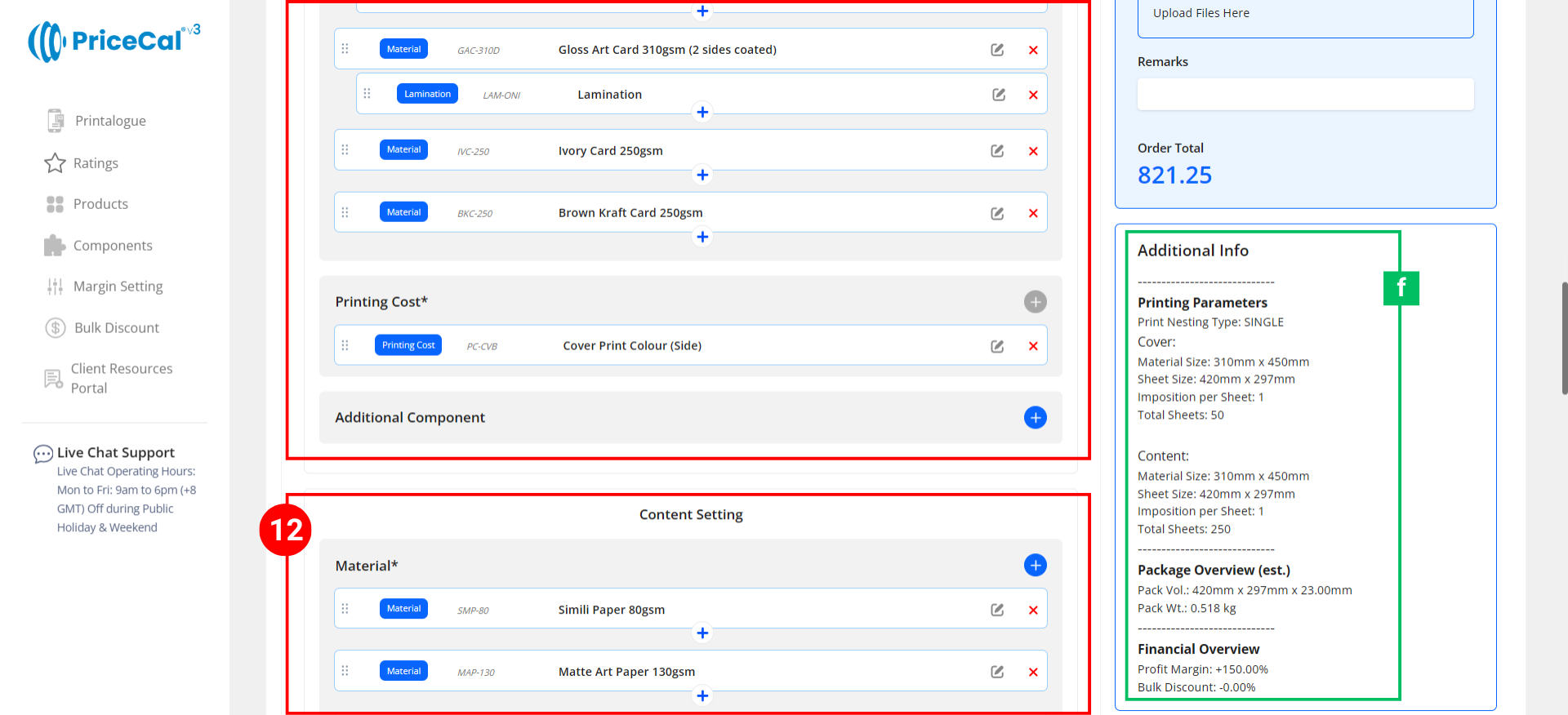The width and height of the screenshot is (1568, 715).
Task: Edit the Simili Paper 80gsm material
Action: click(997, 610)
